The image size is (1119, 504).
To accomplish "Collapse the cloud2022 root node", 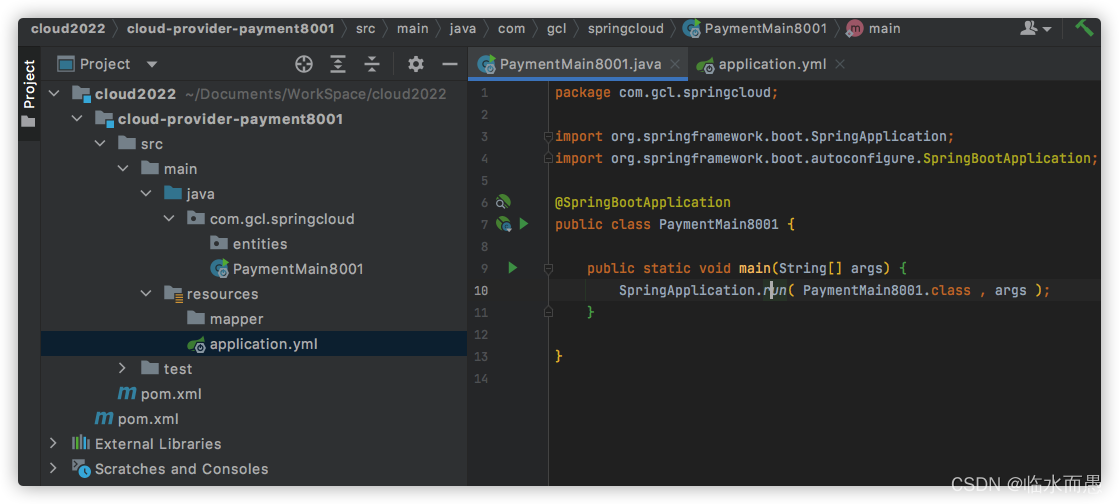I will (x=54, y=94).
